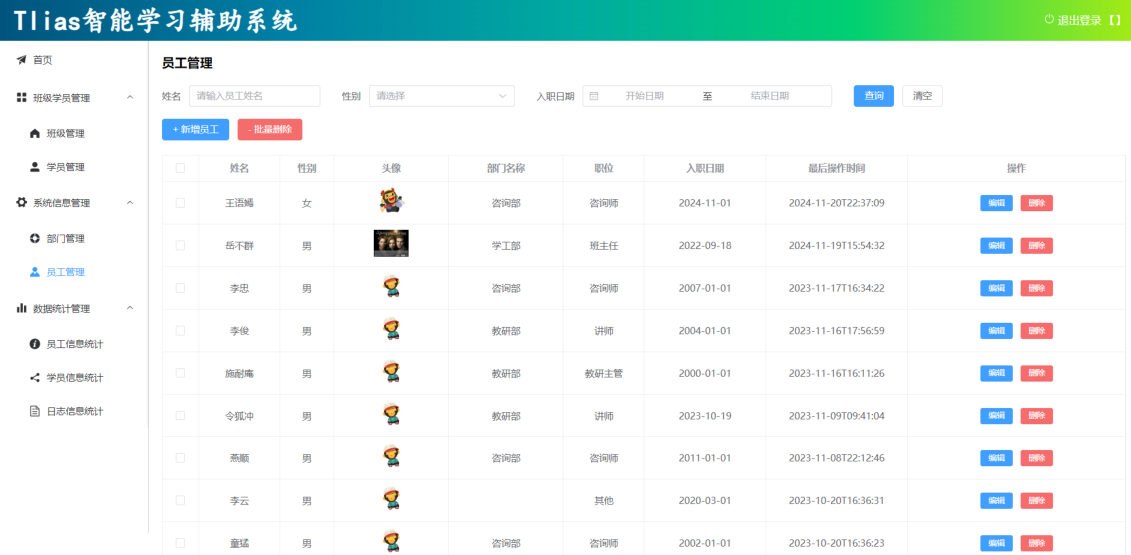Click the calendar icon in date range field
The height and width of the screenshot is (555, 1131).
(594, 96)
